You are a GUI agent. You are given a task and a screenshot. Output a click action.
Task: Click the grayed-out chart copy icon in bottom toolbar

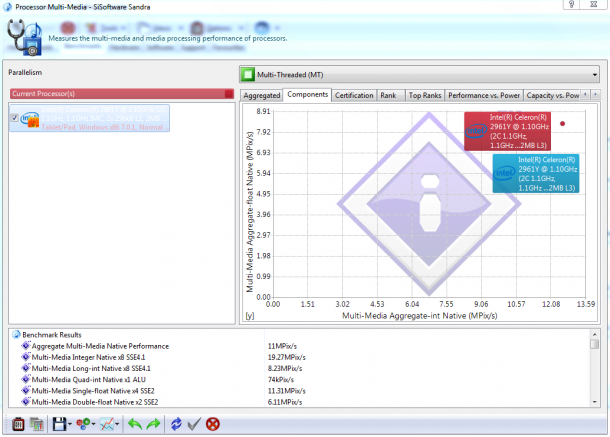click(37, 424)
